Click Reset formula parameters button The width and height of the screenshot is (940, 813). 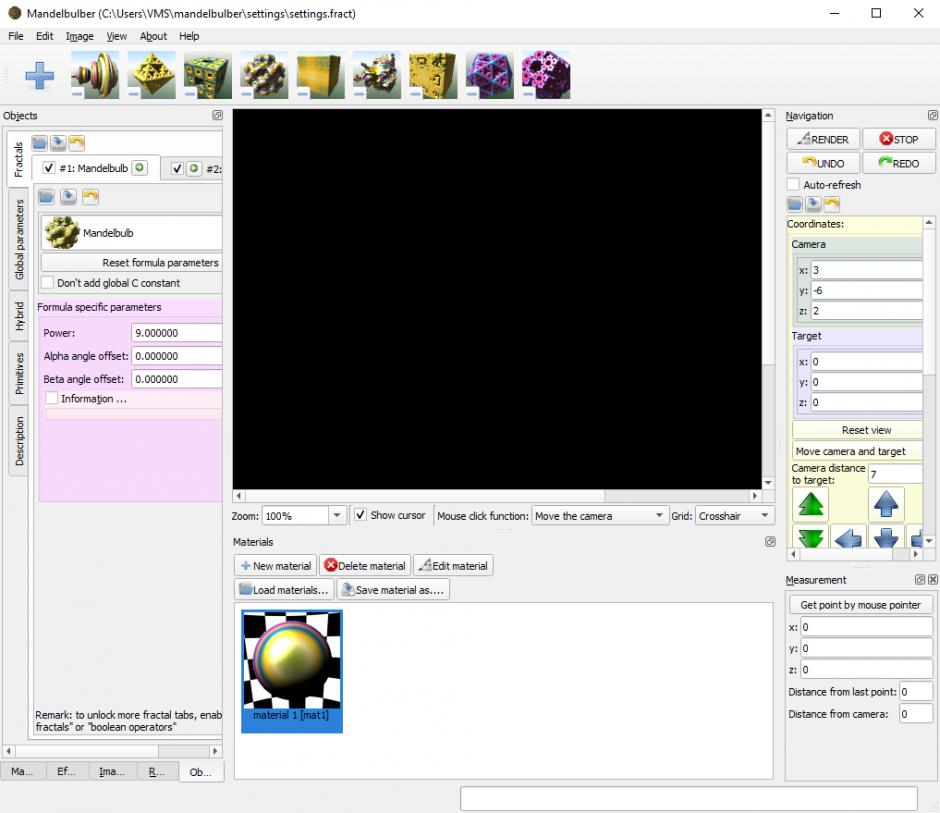[132, 263]
